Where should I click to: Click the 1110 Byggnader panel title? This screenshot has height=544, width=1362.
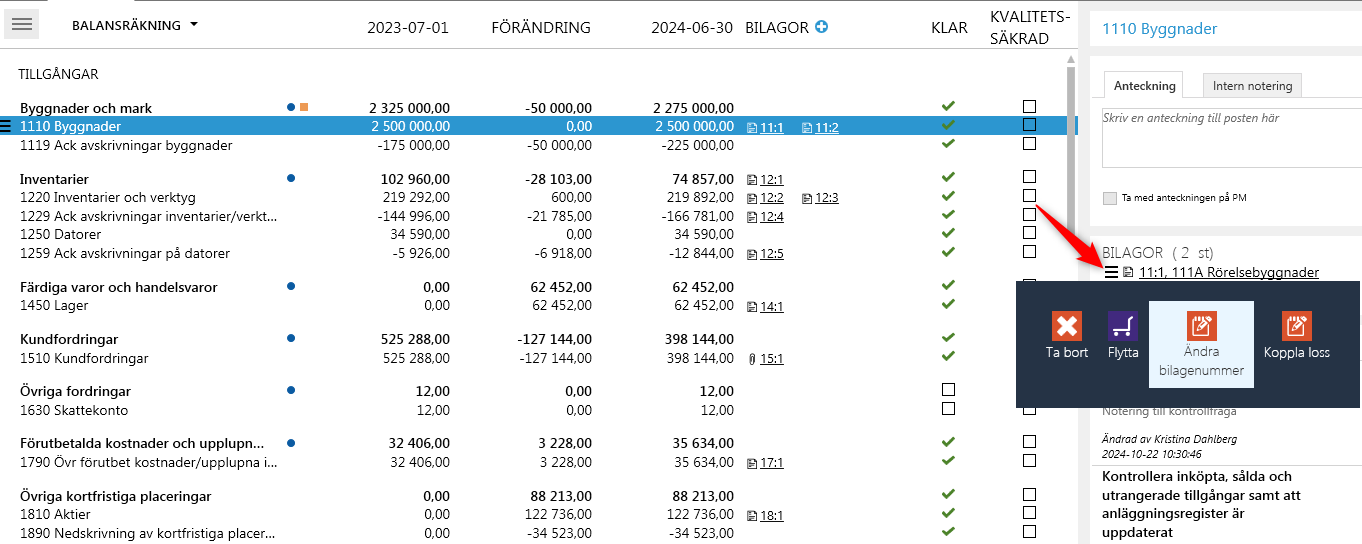click(x=1160, y=29)
